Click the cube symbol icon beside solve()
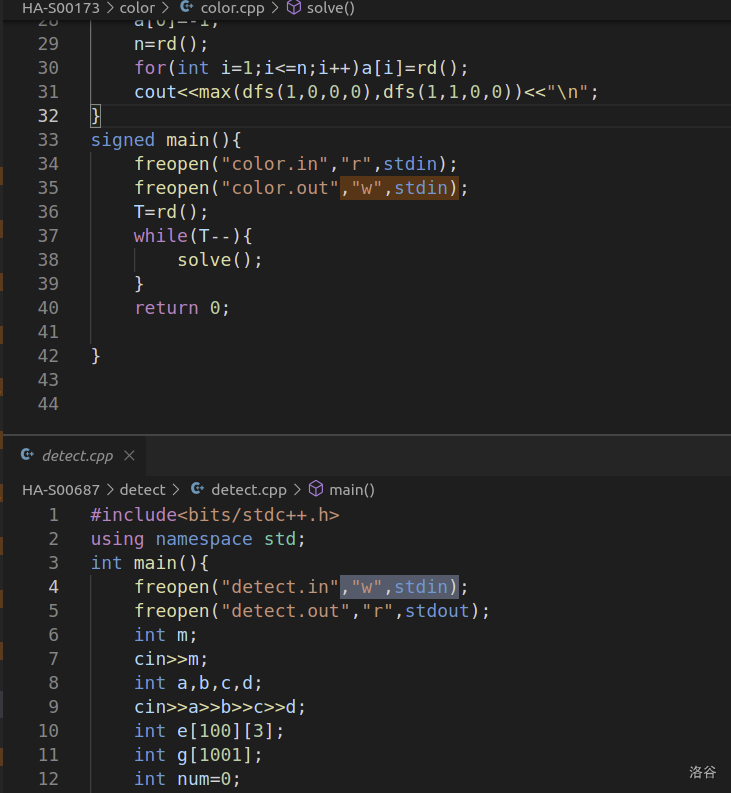 point(294,8)
